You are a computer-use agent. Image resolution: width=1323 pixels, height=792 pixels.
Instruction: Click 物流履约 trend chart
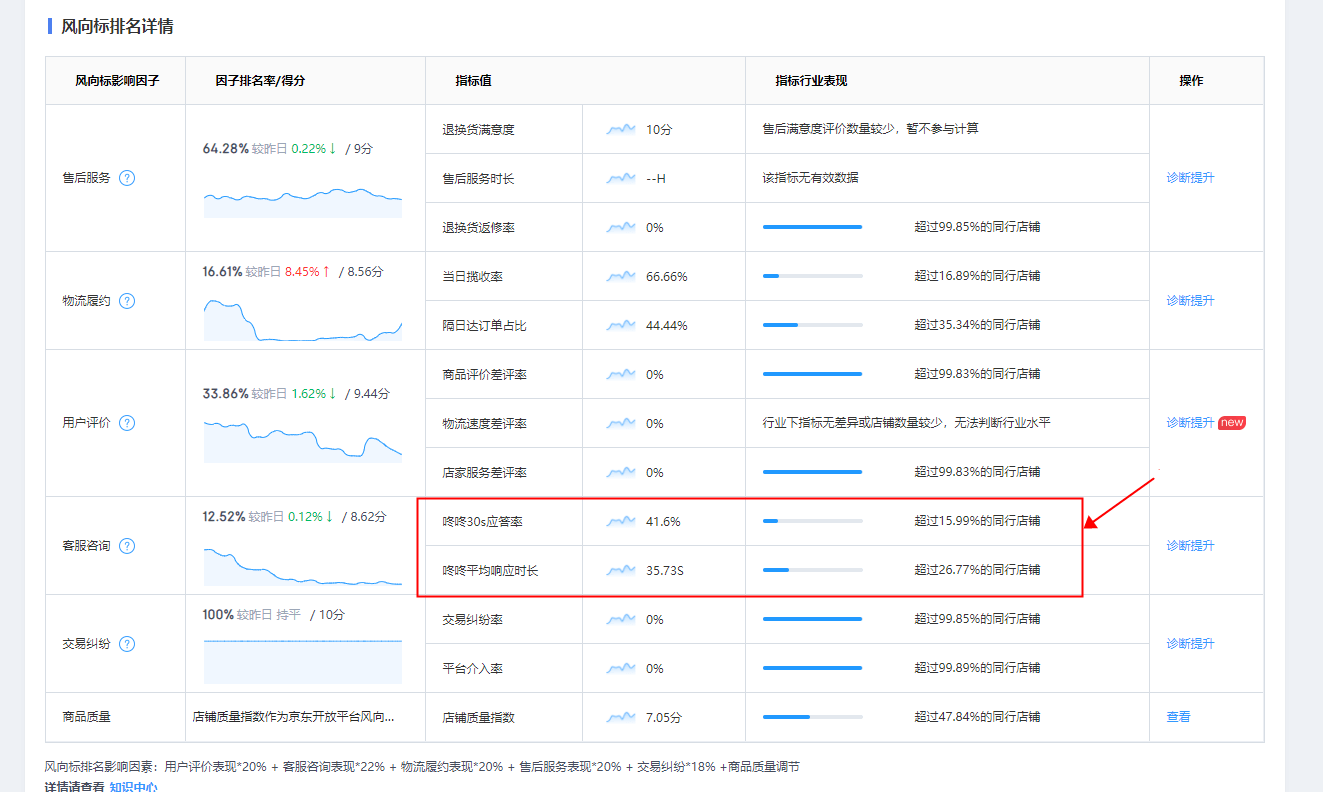303,319
